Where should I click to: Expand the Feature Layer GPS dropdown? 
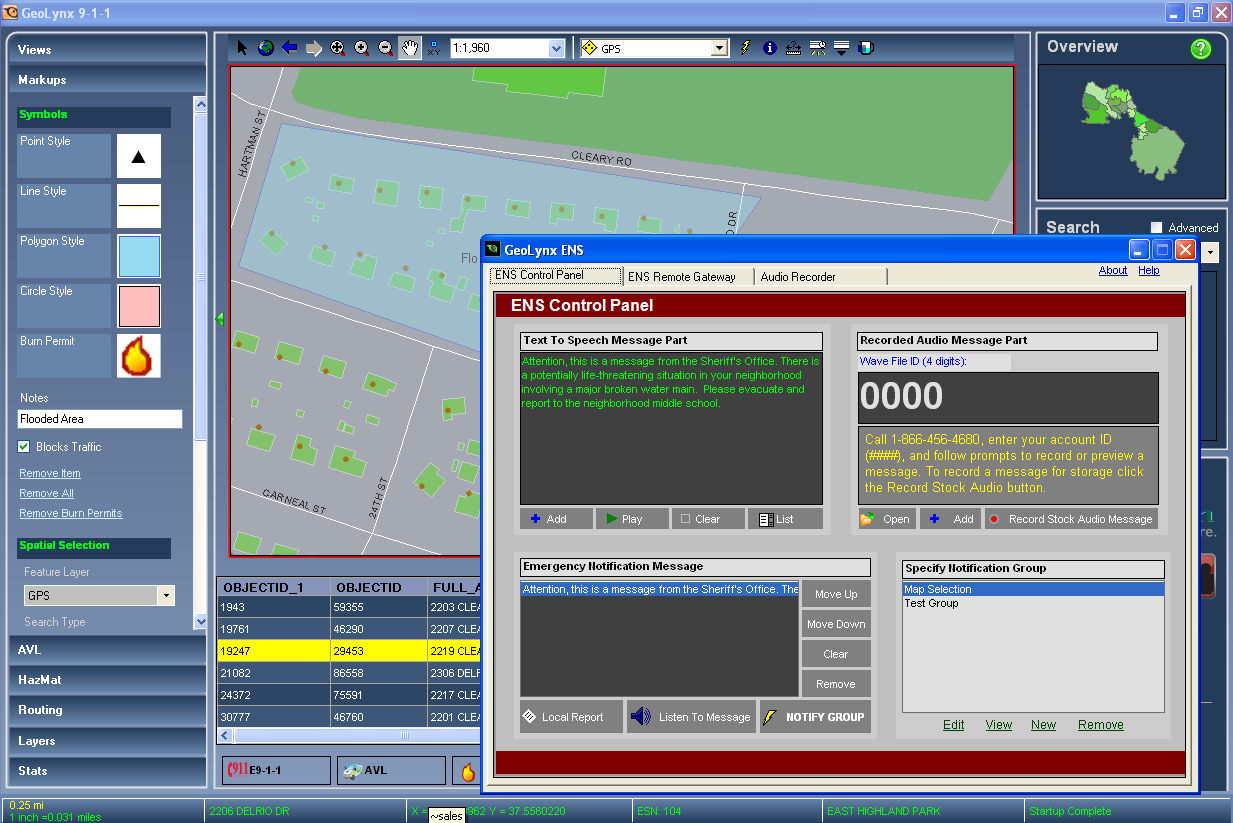[x=165, y=596]
